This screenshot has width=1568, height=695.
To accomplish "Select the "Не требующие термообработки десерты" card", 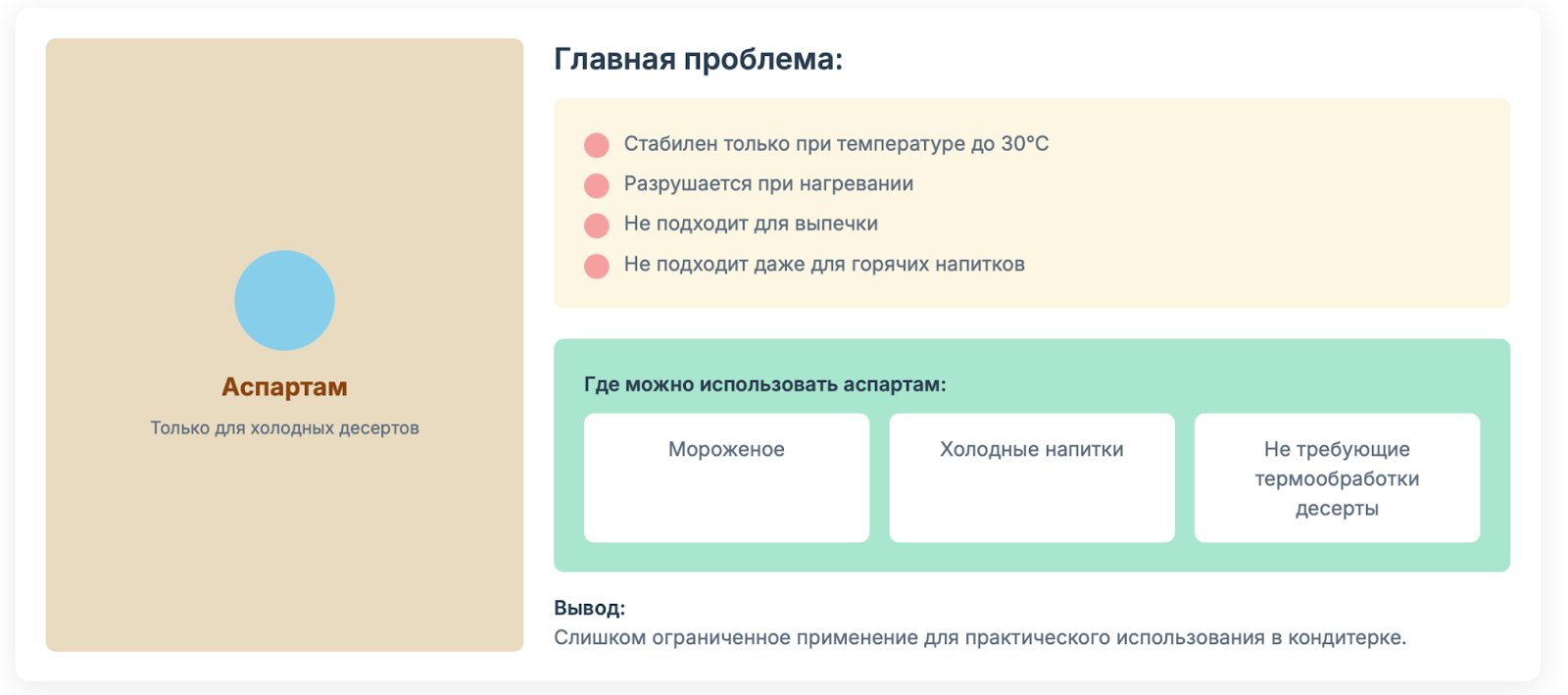I will (x=1337, y=477).
